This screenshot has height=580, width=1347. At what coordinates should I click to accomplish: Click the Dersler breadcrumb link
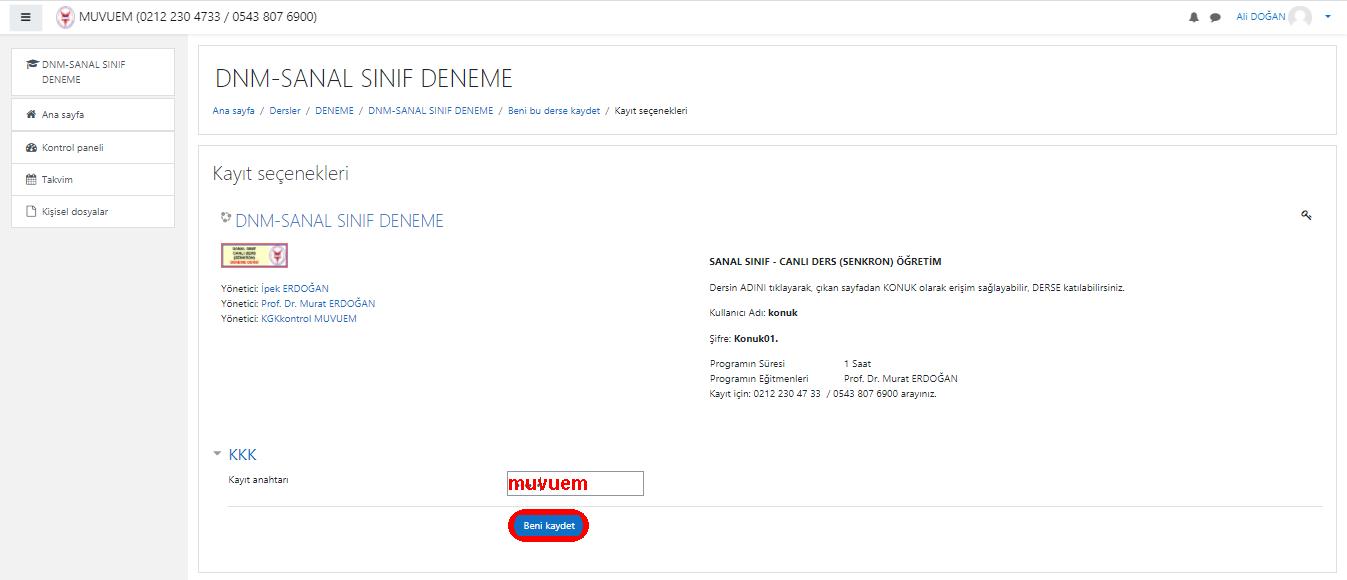point(285,111)
